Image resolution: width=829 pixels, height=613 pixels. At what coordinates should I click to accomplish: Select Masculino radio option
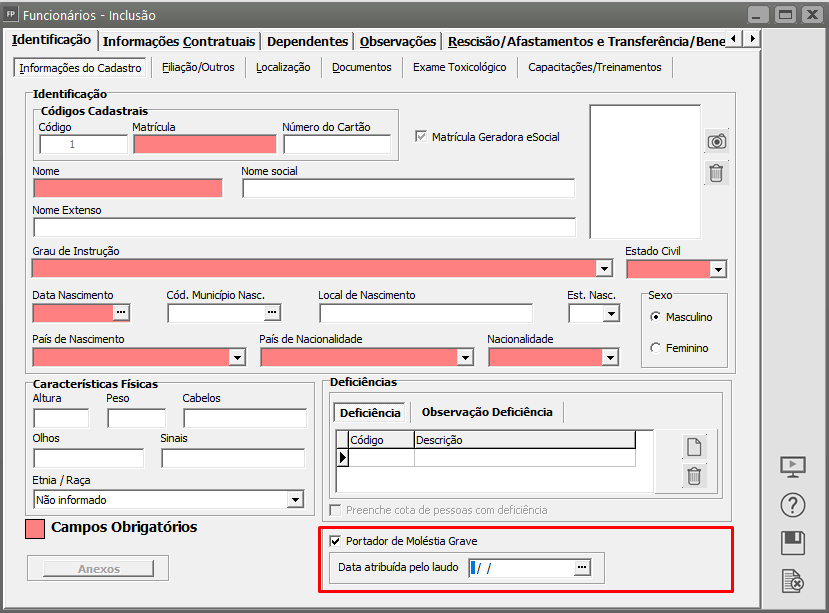pyautogui.click(x=656, y=317)
